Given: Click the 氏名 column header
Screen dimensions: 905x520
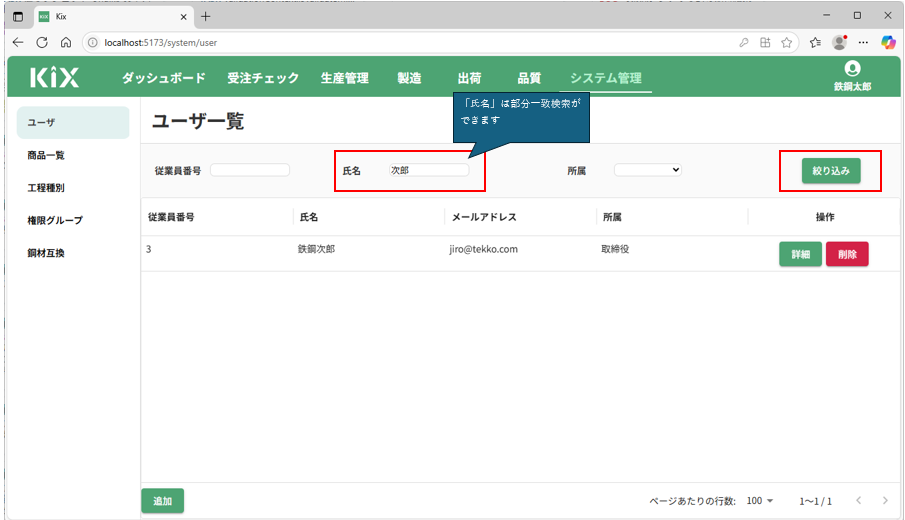Looking at the screenshot, I should coord(309,217).
